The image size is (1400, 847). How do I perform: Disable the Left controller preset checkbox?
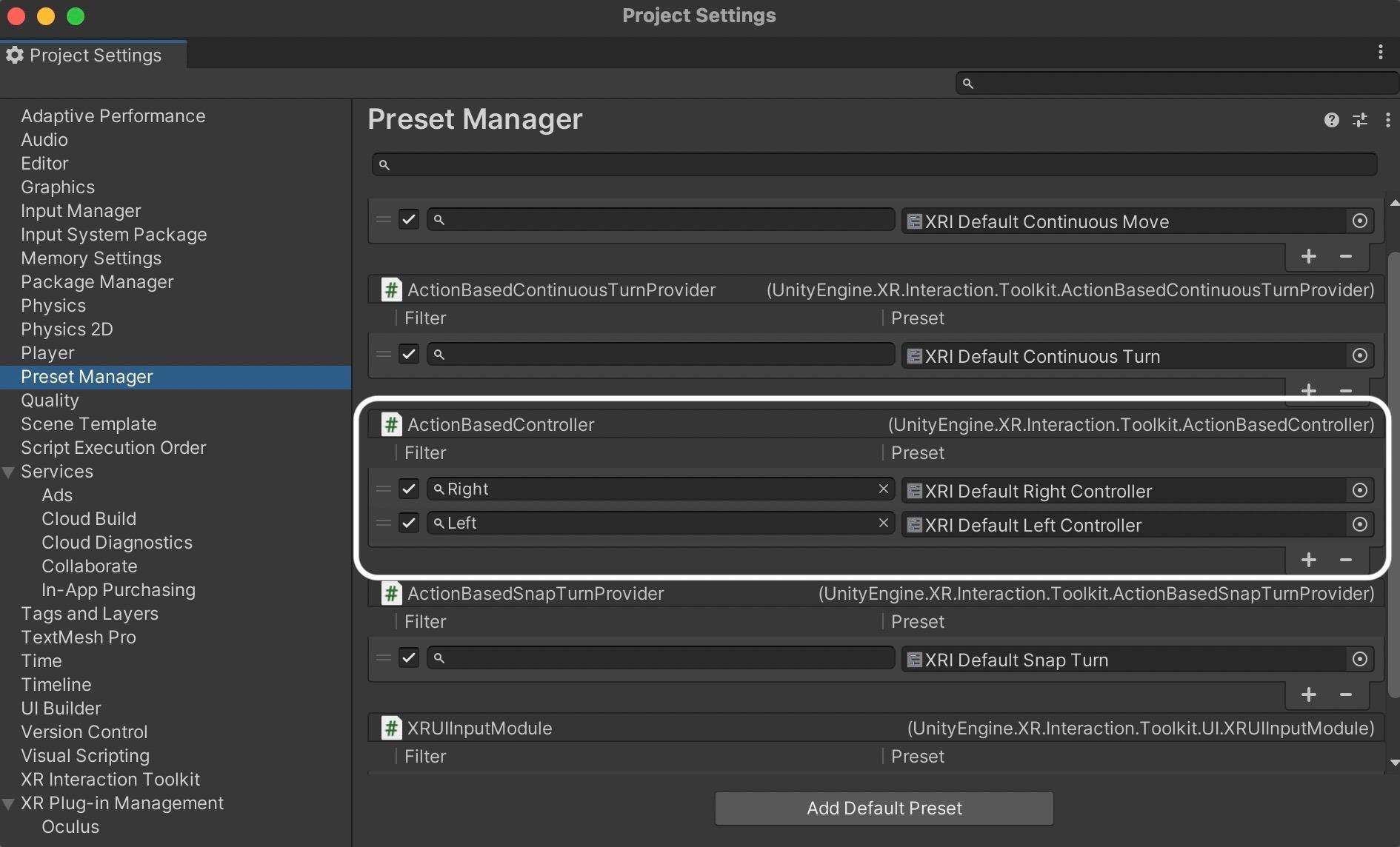[x=410, y=523]
